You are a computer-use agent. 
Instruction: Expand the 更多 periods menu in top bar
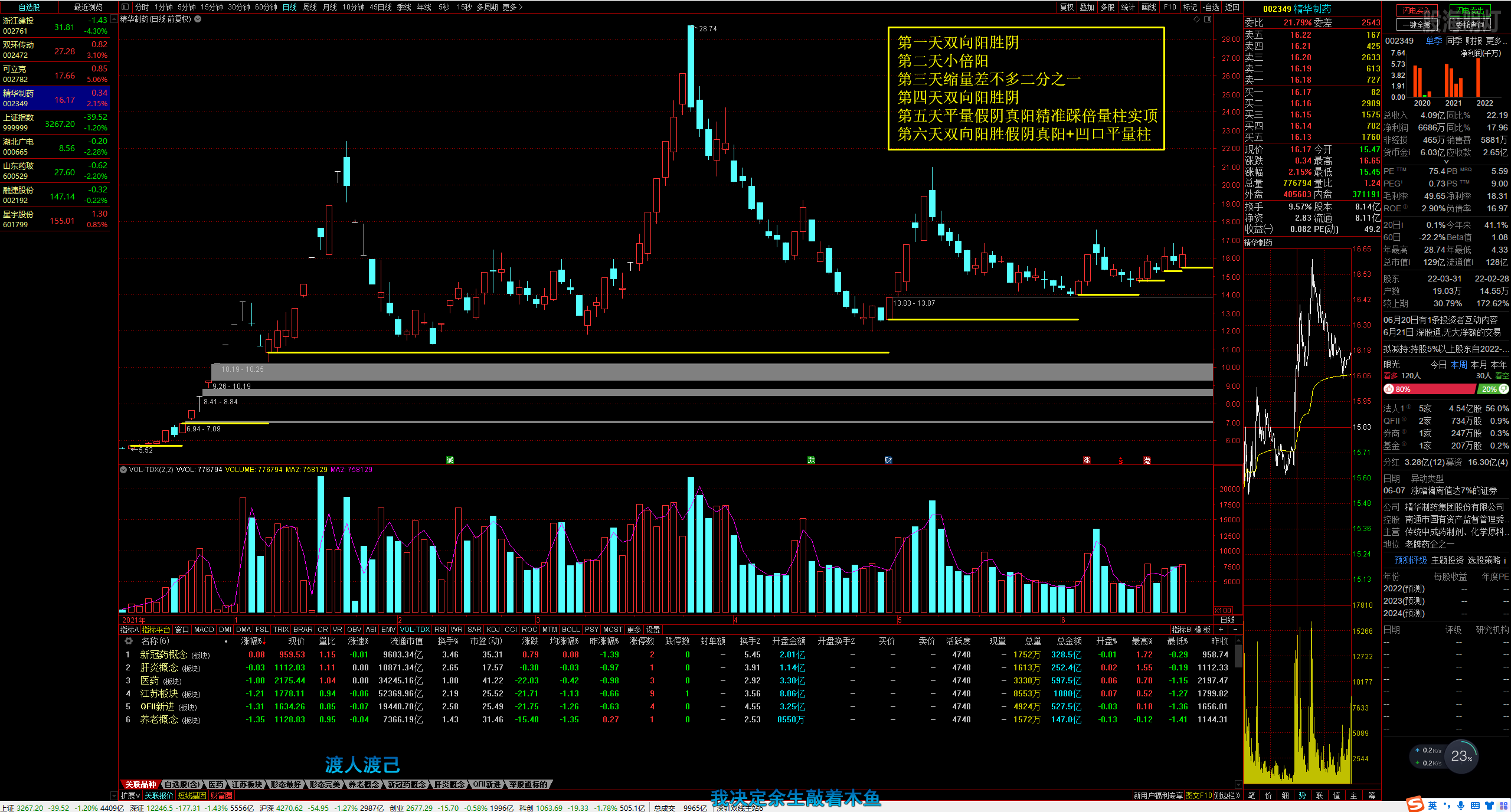click(512, 7)
